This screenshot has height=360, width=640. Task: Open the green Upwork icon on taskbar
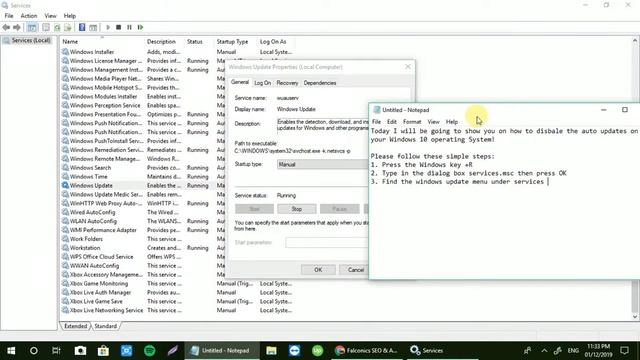click(317, 351)
